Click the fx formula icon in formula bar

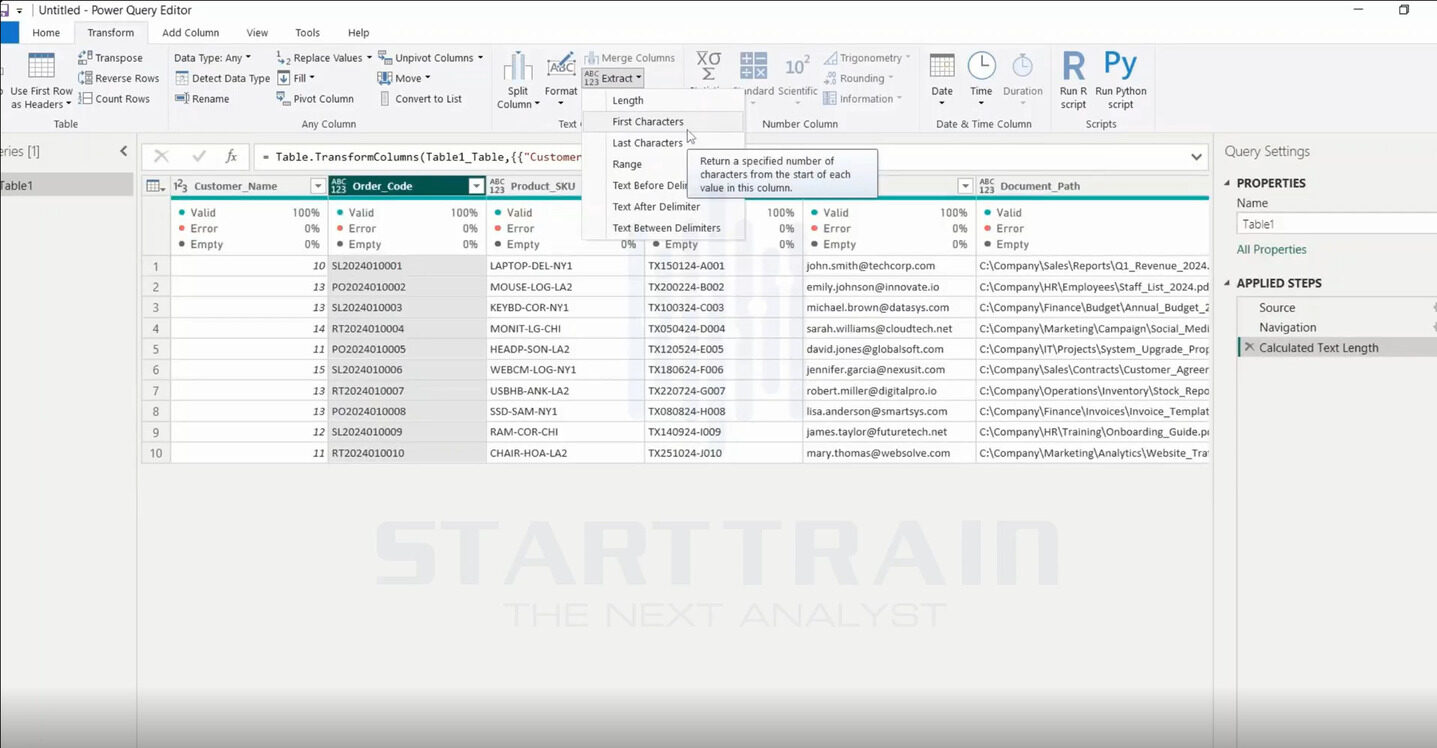(231, 157)
